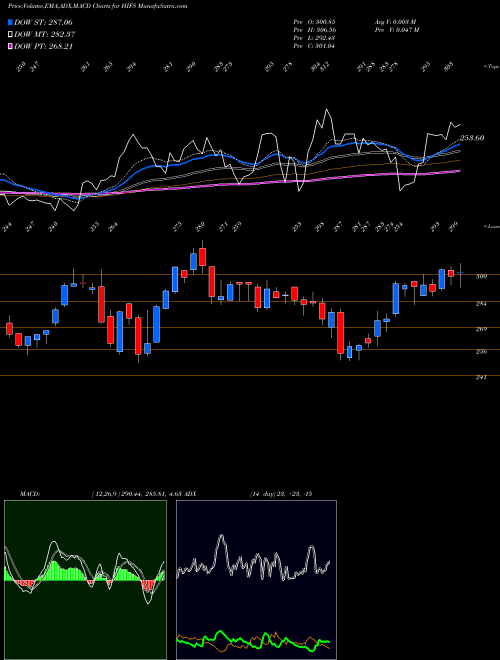Screen dimensions: 500x660
Task: Click the tallest red candlestick at the chart peak
Action: (x=202, y=257)
